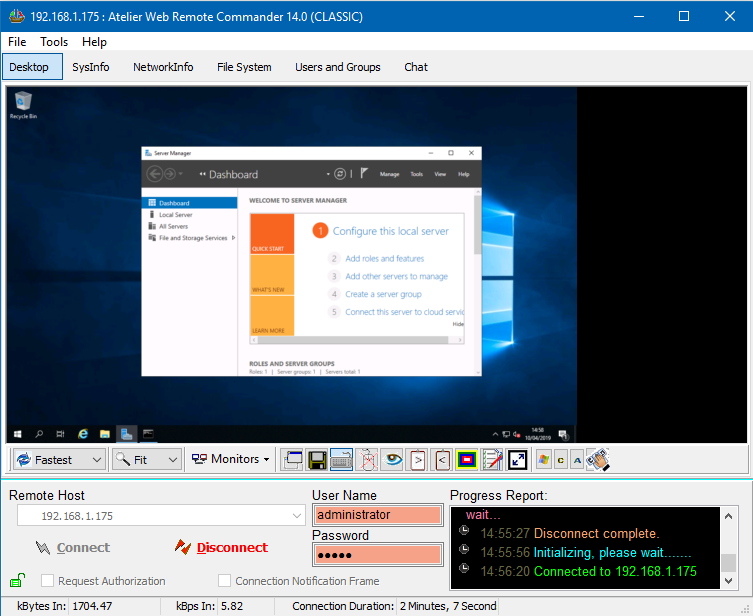Click 'Configure this local server' link
Viewport: 753px width, 616px height.
390,231
